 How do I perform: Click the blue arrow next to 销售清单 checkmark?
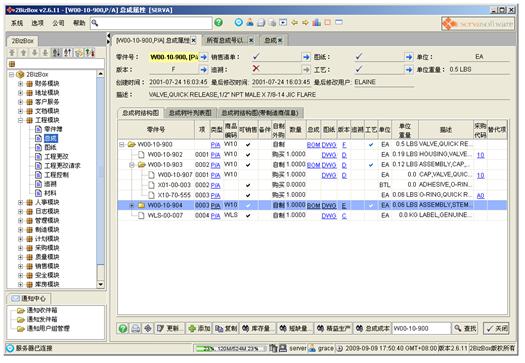[x=306, y=57]
